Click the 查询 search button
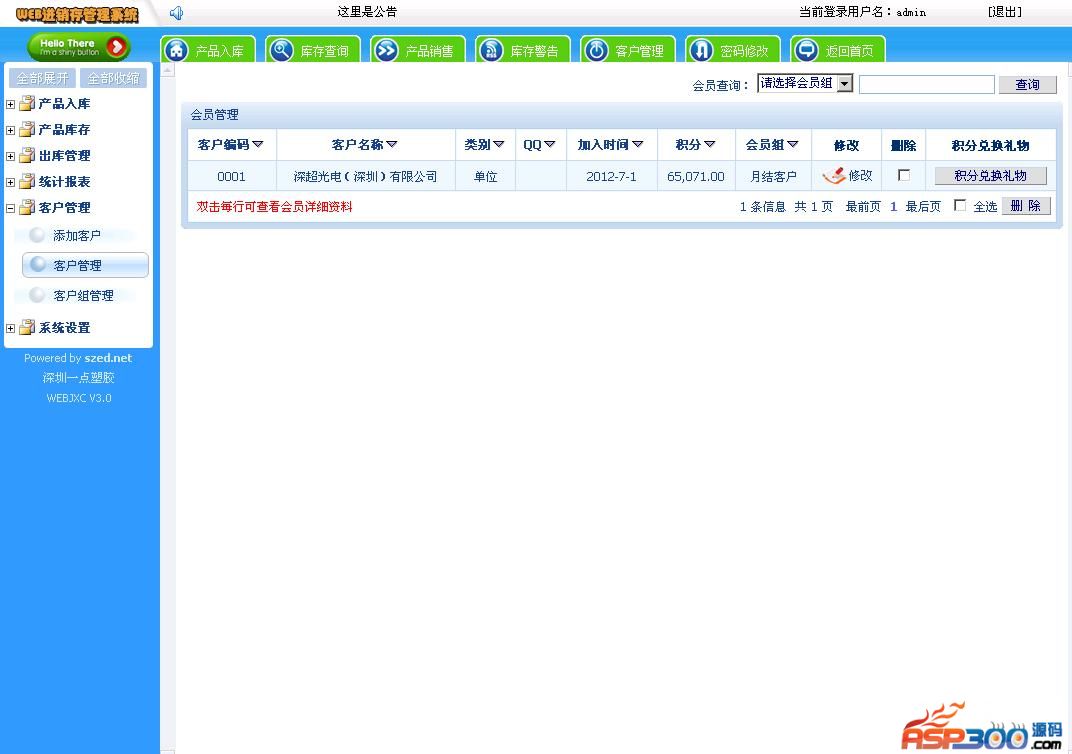Screen dimensions: 1072x754 [x=1027, y=85]
